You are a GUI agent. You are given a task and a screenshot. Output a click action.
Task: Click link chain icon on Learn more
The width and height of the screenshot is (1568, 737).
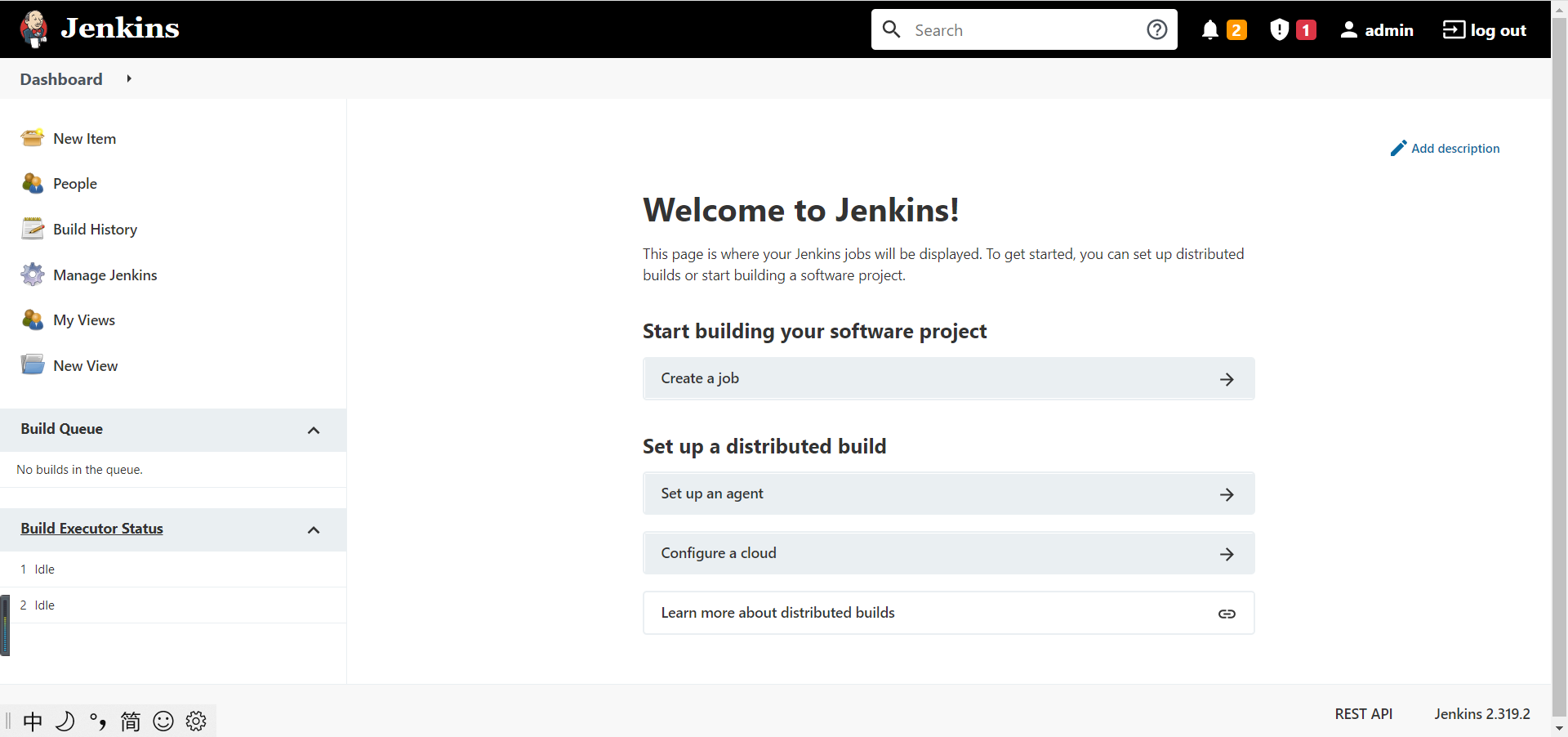(1227, 614)
